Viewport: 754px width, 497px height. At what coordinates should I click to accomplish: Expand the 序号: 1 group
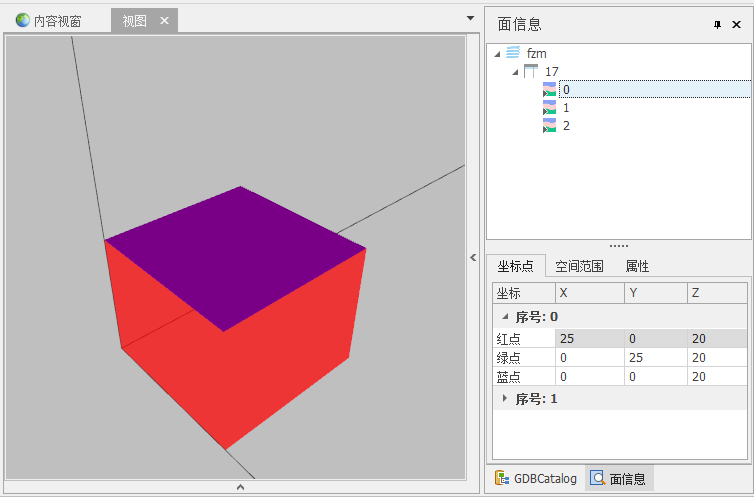tap(504, 399)
